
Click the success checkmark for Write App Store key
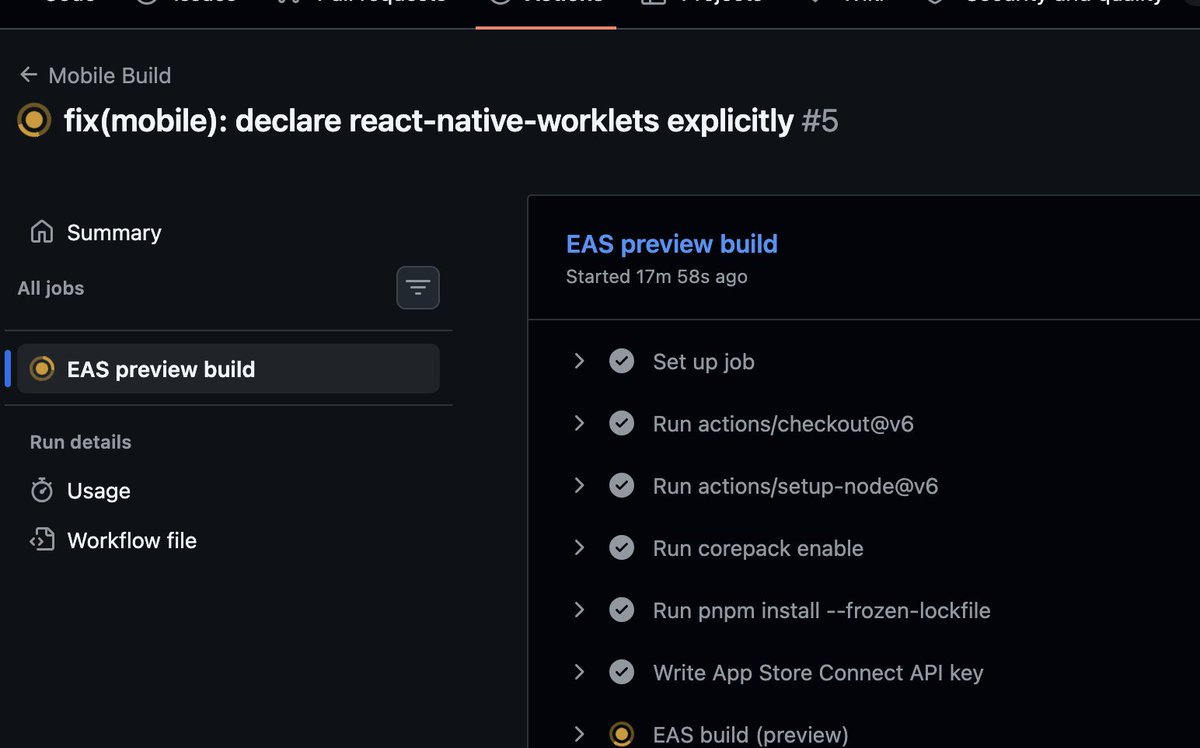(622, 672)
